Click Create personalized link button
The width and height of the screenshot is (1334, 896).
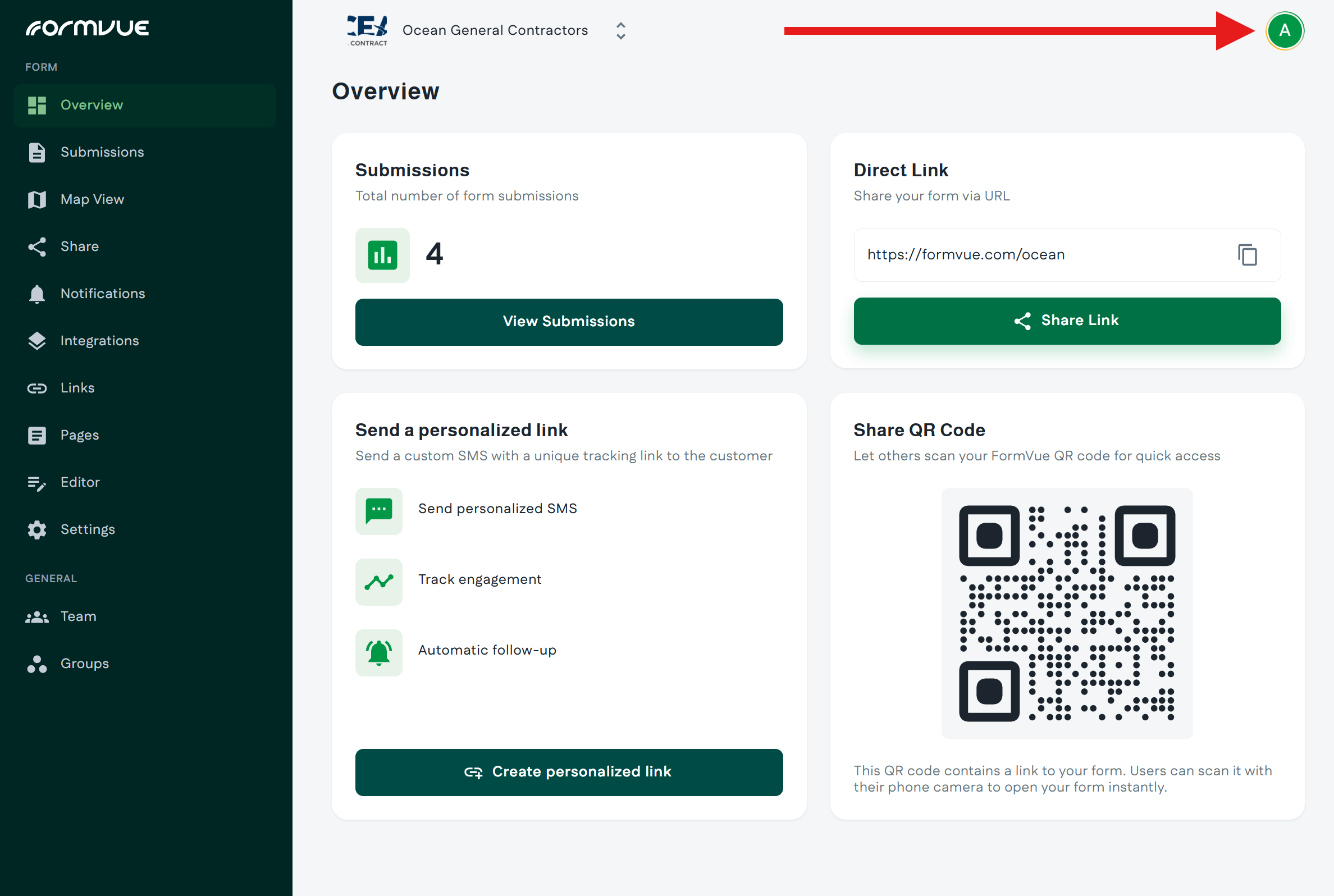568,771
